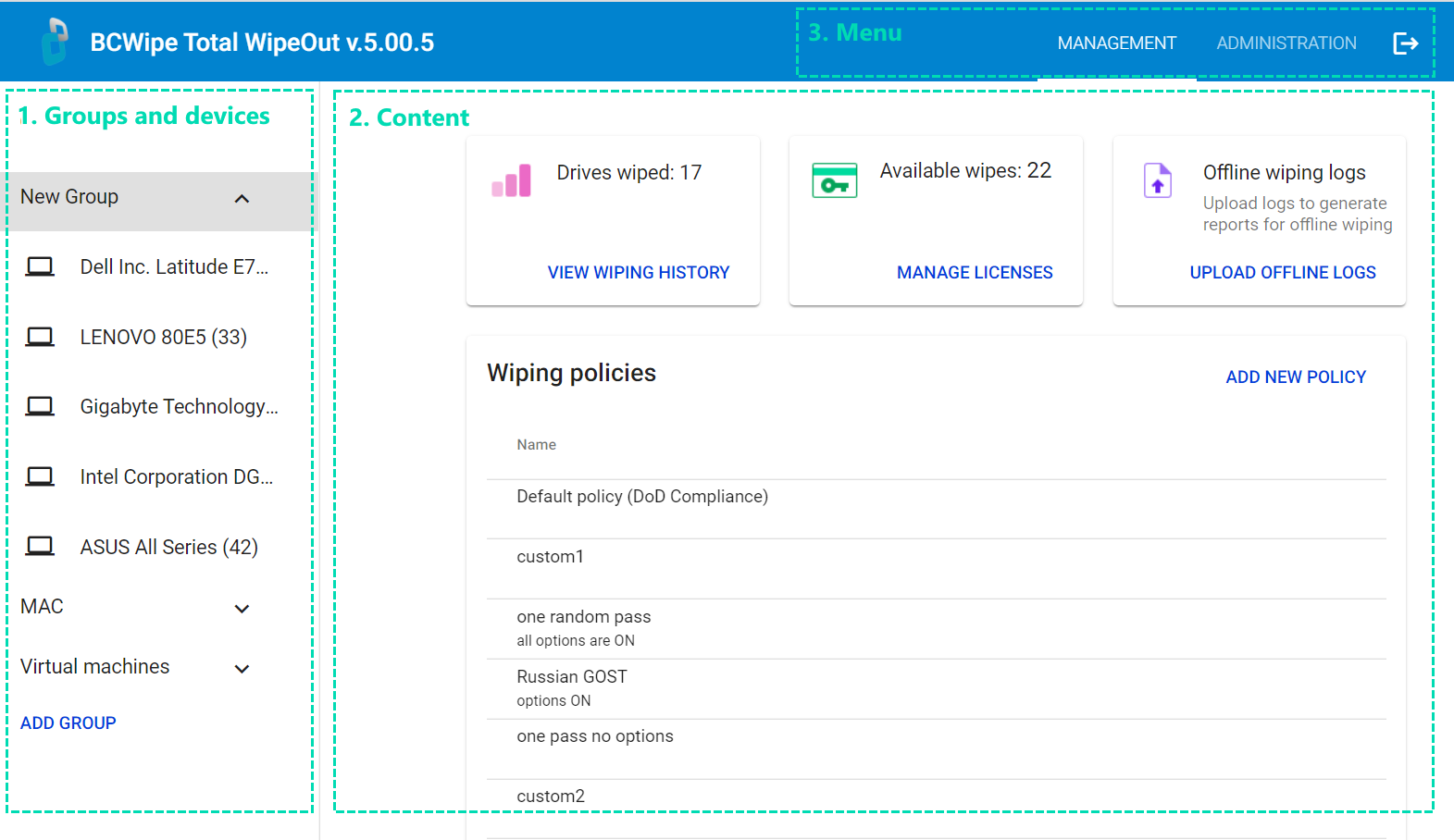This screenshot has width=1454, height=840.
Task: Select Intel Corporation DG device
Action: (x=177, y=476)
